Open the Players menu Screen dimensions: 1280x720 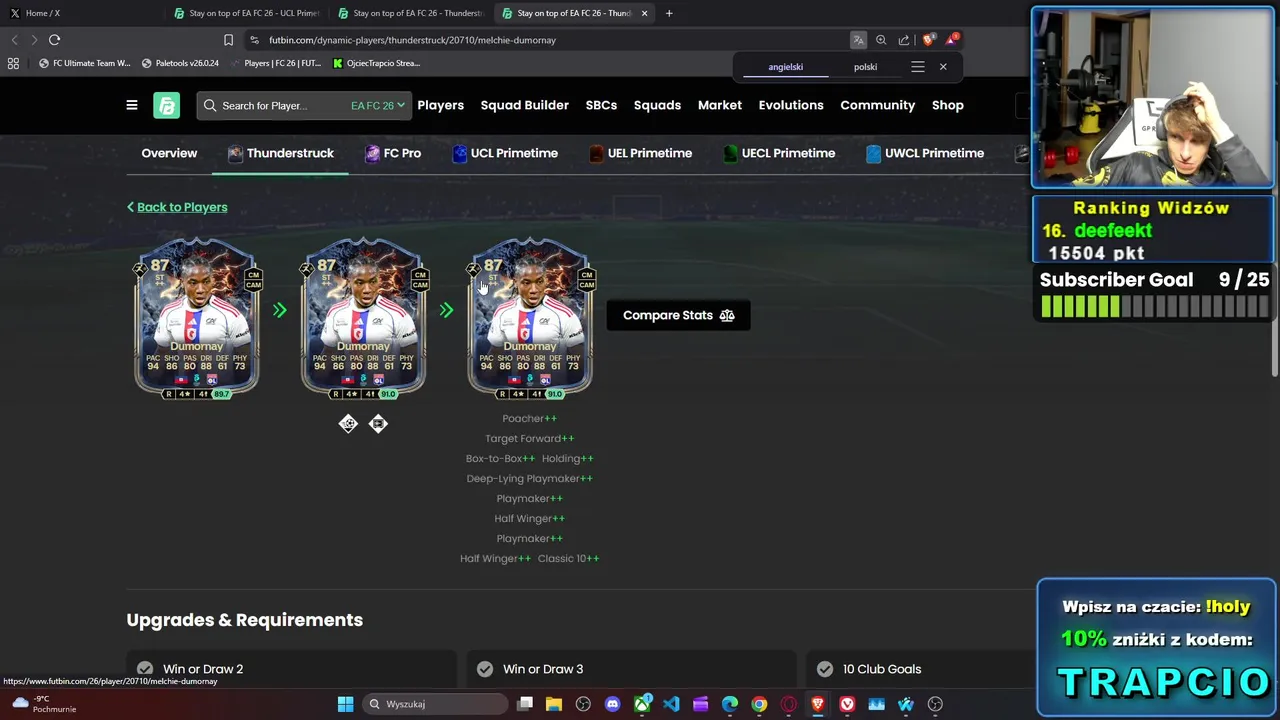click(440, 105)
